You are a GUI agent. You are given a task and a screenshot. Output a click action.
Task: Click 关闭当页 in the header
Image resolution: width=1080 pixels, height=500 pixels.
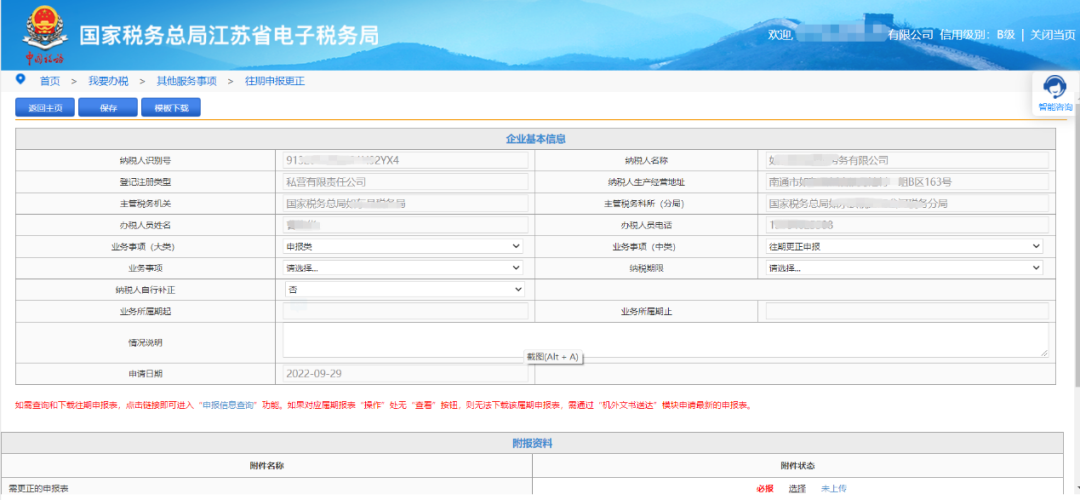point(1052,34)
